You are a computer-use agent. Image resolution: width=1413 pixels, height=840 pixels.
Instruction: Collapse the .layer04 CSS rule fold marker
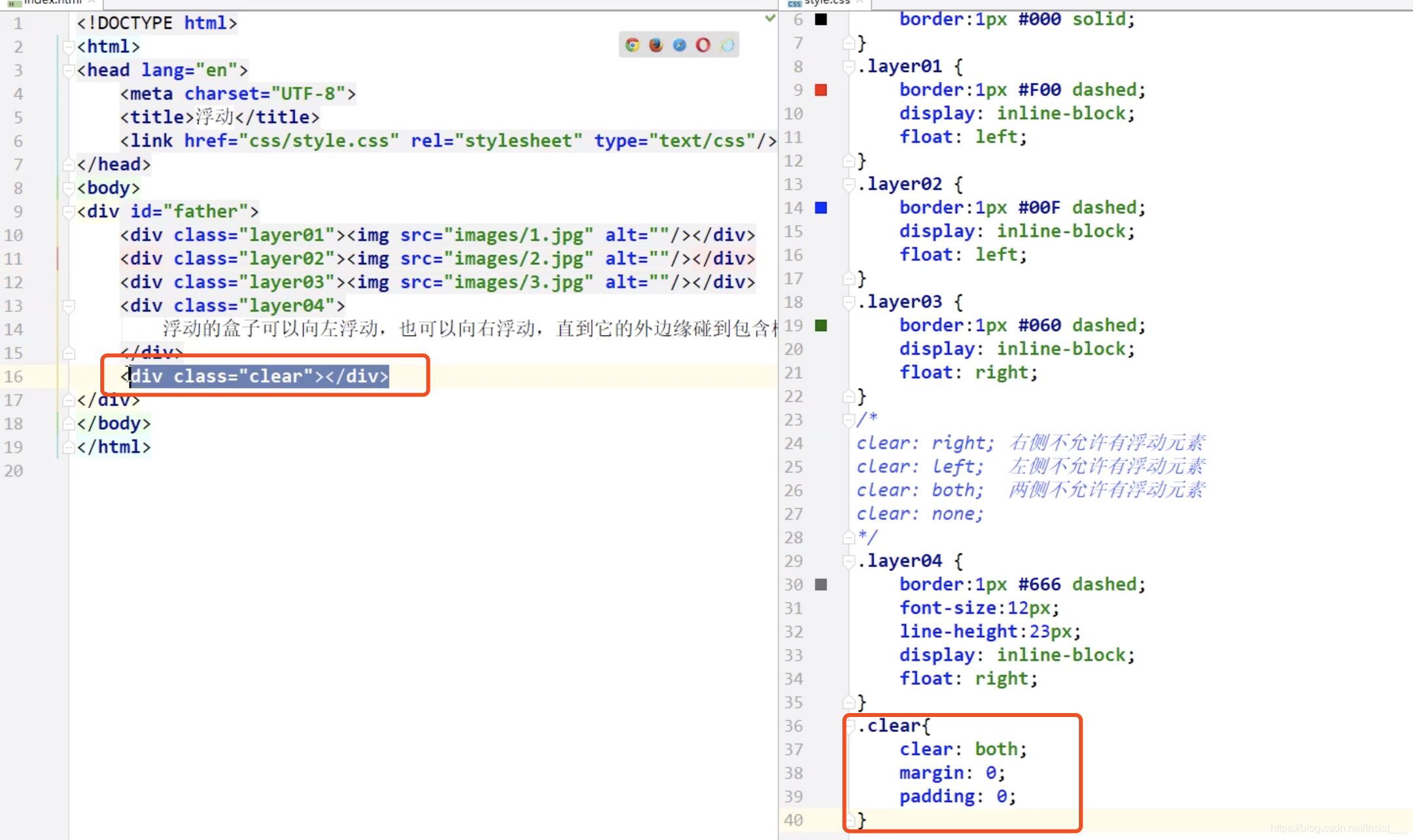[x=848, y=561]
